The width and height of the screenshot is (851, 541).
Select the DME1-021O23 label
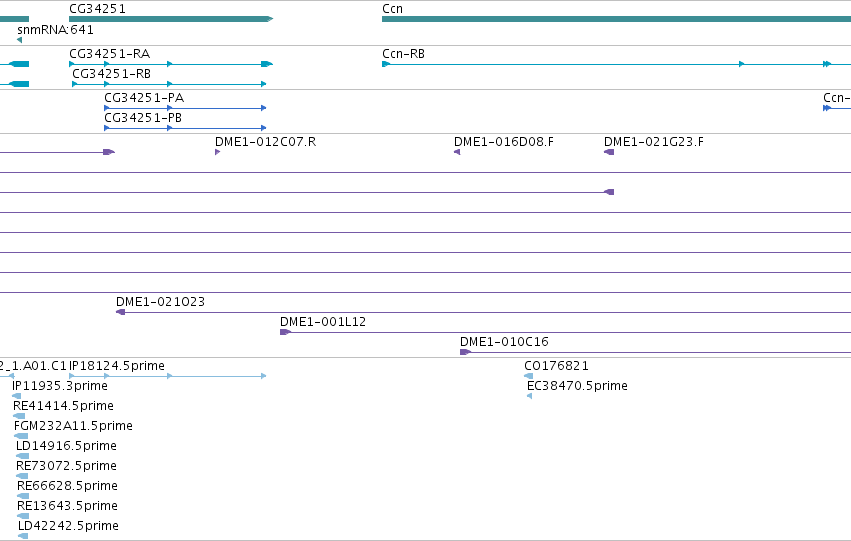pos(161,302)
